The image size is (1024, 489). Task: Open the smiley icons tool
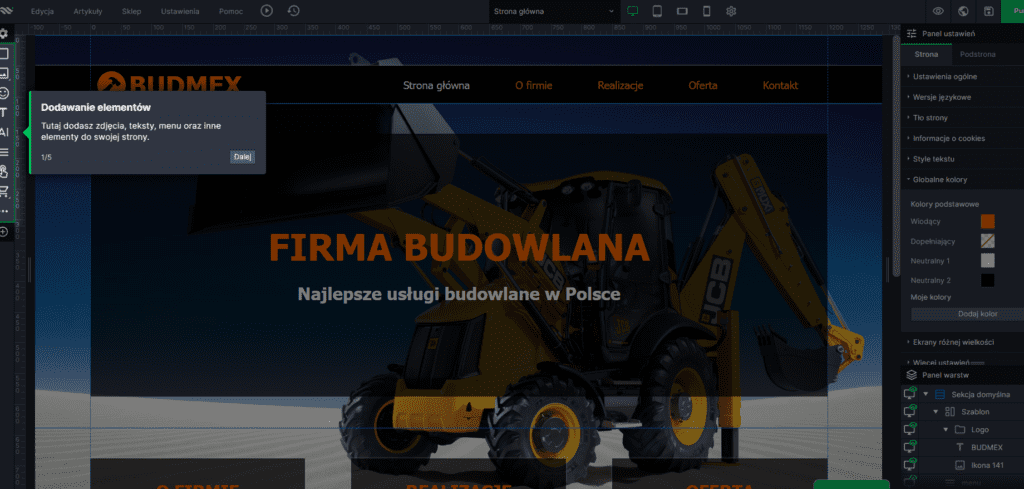click(4, 93)
